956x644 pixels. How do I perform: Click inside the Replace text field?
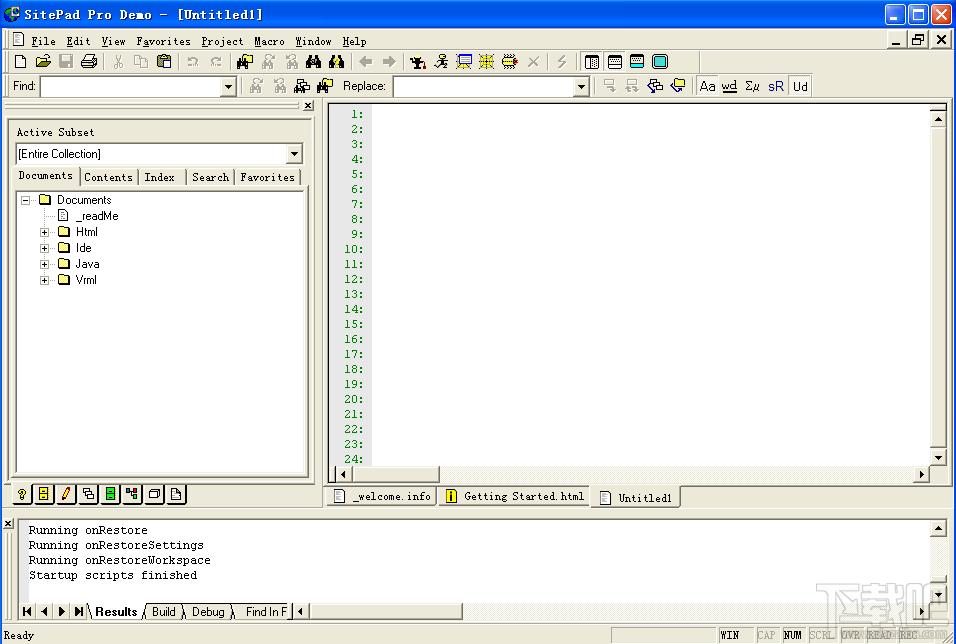(x=484, y=87)
